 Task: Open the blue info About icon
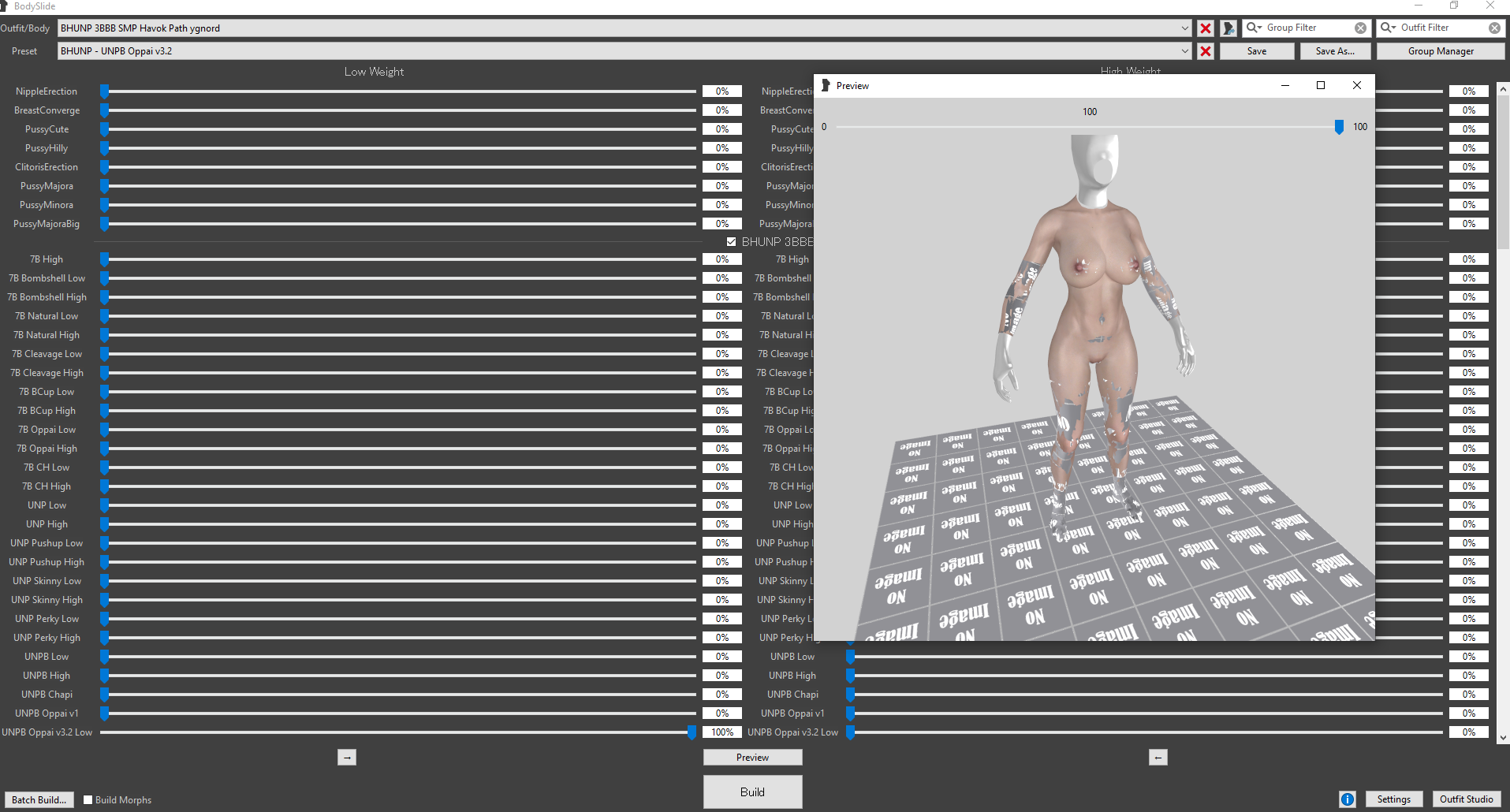[1348, 799]
